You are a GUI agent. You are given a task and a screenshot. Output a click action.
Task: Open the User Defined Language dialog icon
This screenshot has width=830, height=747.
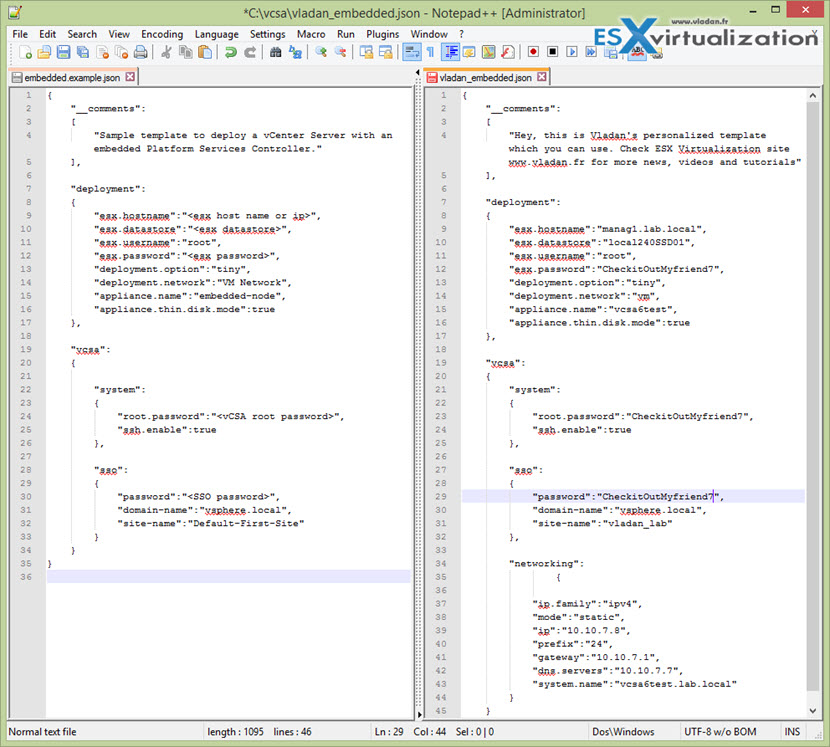[x=468, y=52]
